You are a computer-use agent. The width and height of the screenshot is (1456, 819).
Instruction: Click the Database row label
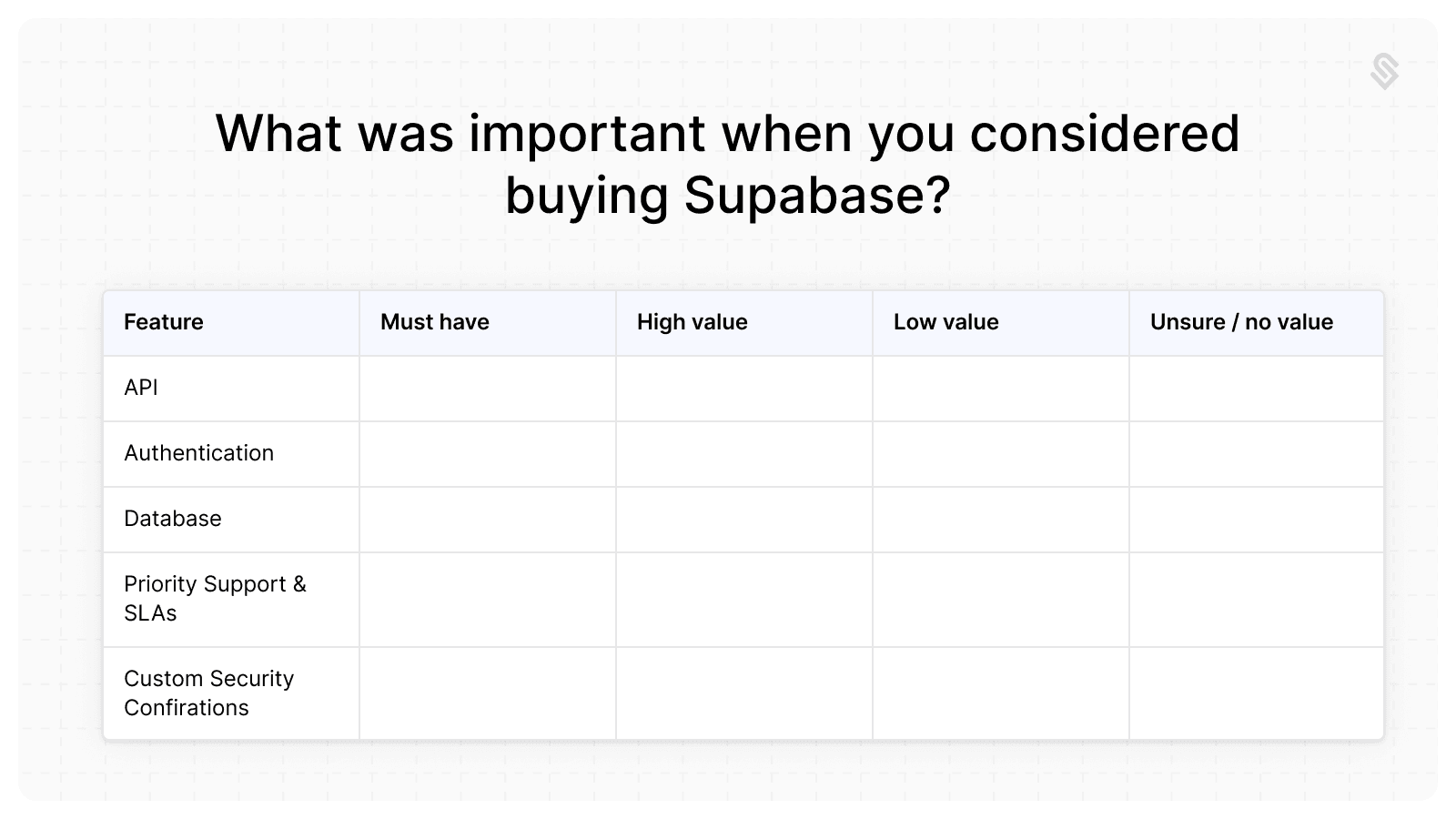[173, 519]
